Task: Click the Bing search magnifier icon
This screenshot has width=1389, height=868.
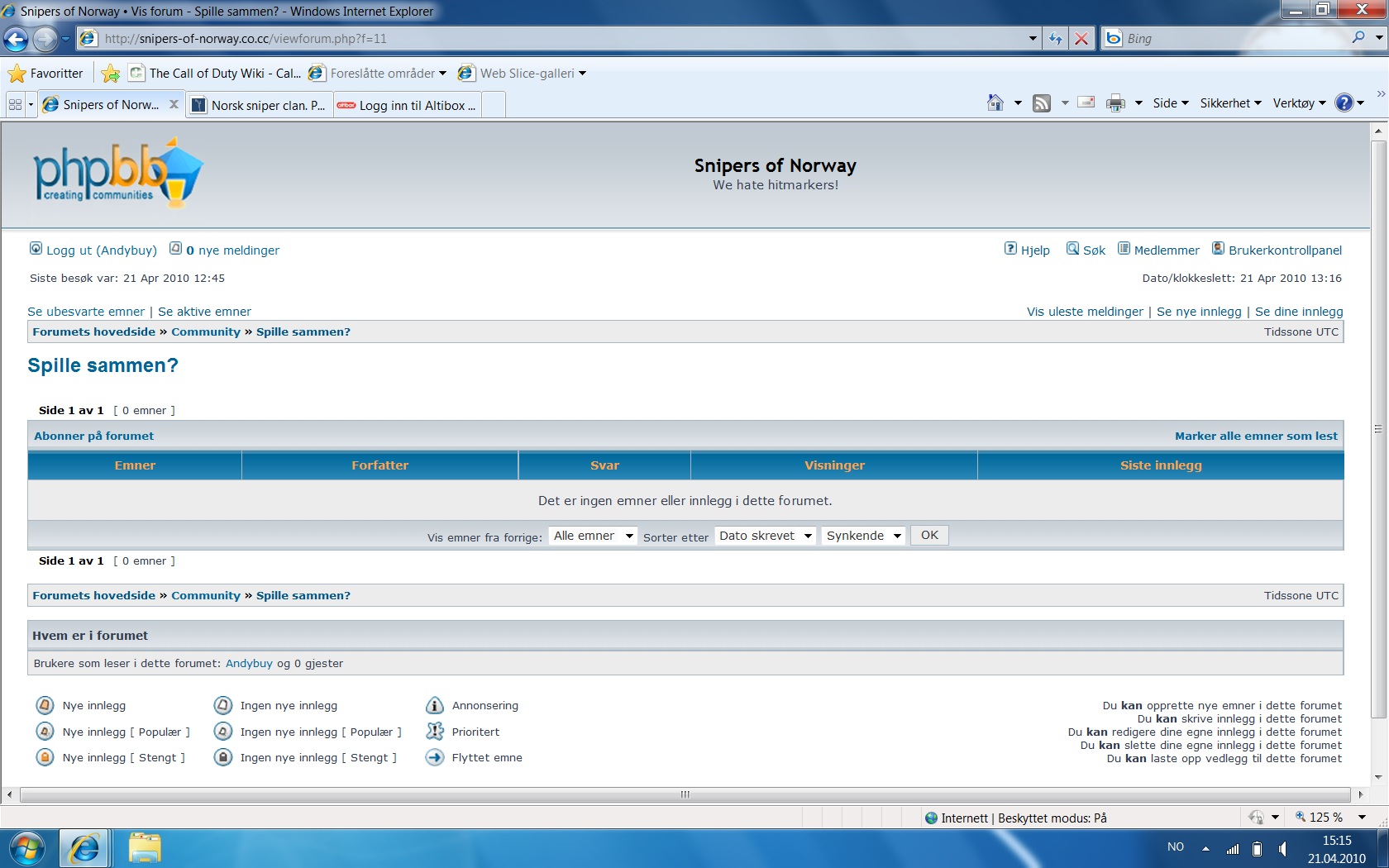Action: 1358,38
